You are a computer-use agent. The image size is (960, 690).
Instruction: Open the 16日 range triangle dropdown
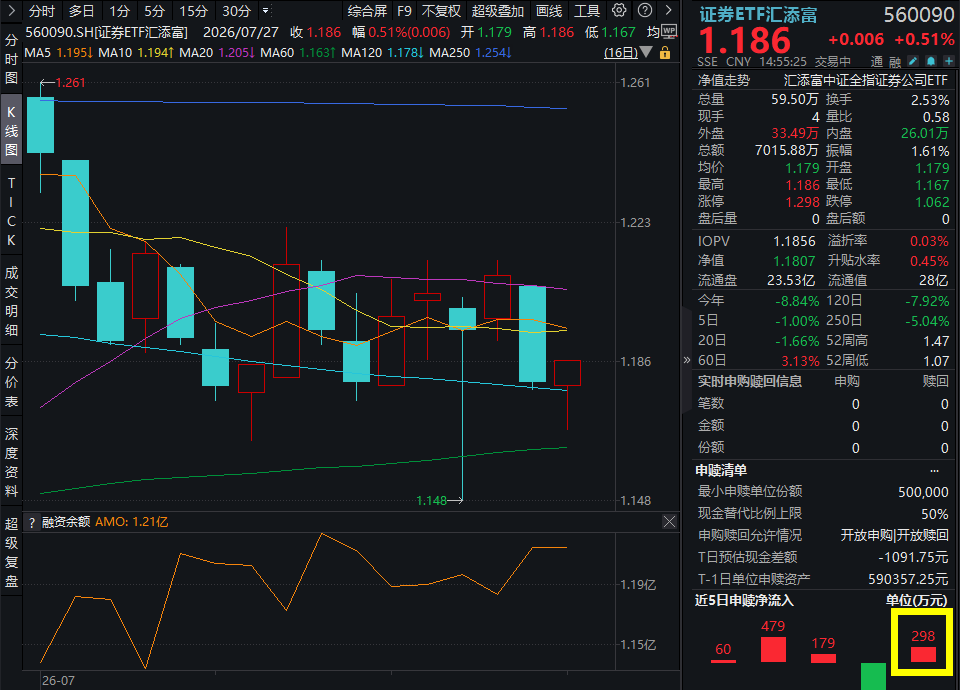646,53
